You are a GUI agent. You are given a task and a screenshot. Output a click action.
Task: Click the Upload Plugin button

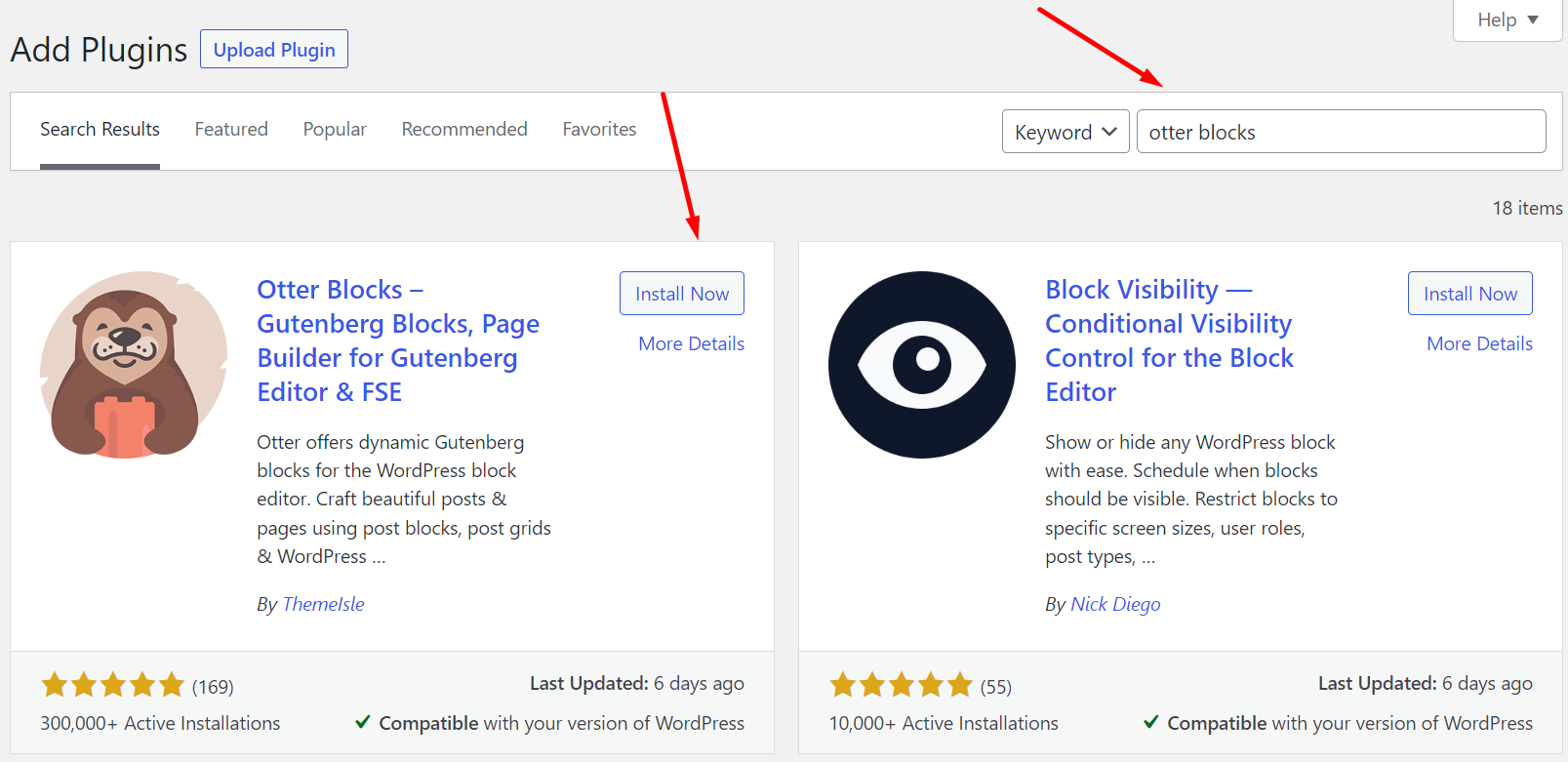[x=274, y=50]
